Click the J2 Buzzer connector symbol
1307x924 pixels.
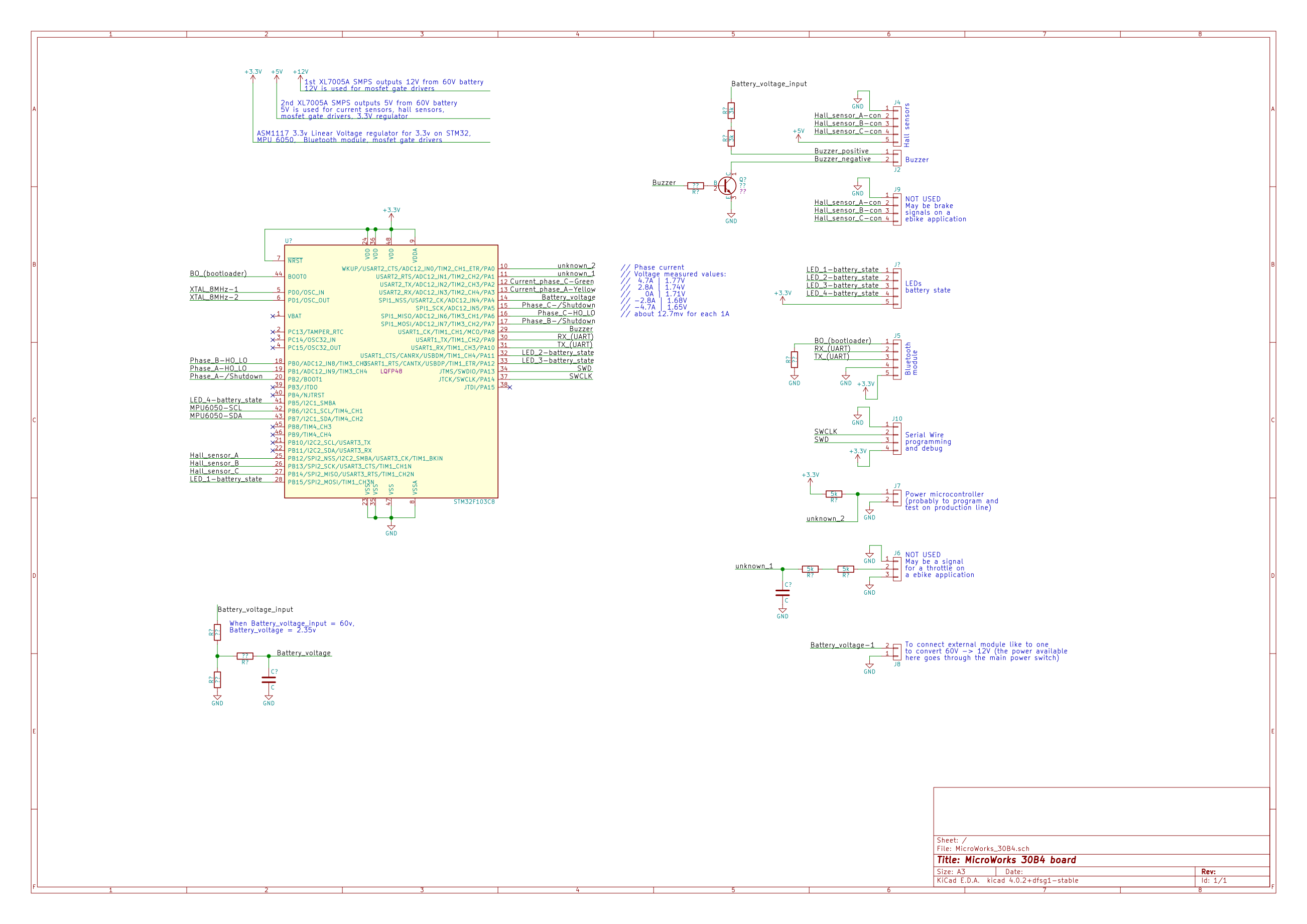point(896,157)
